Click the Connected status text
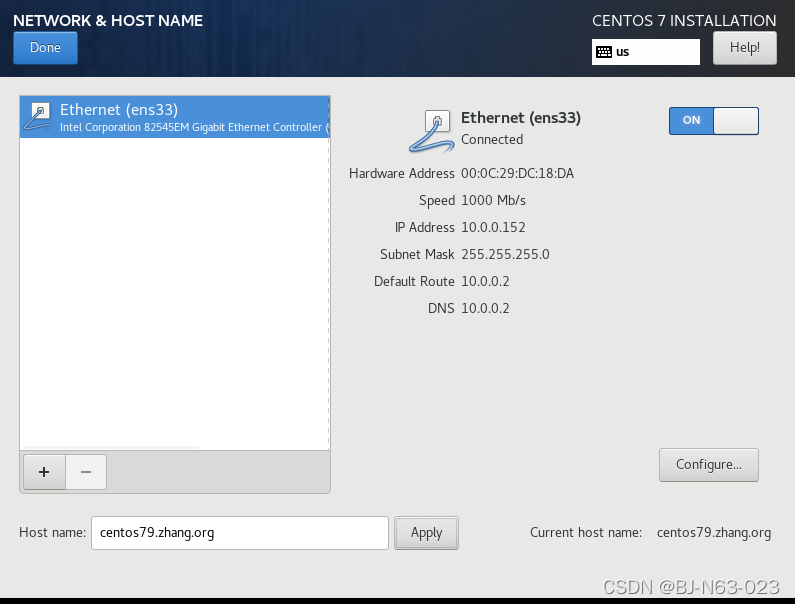The width and height of the screenshot is (795, 604). click(492, 139)
